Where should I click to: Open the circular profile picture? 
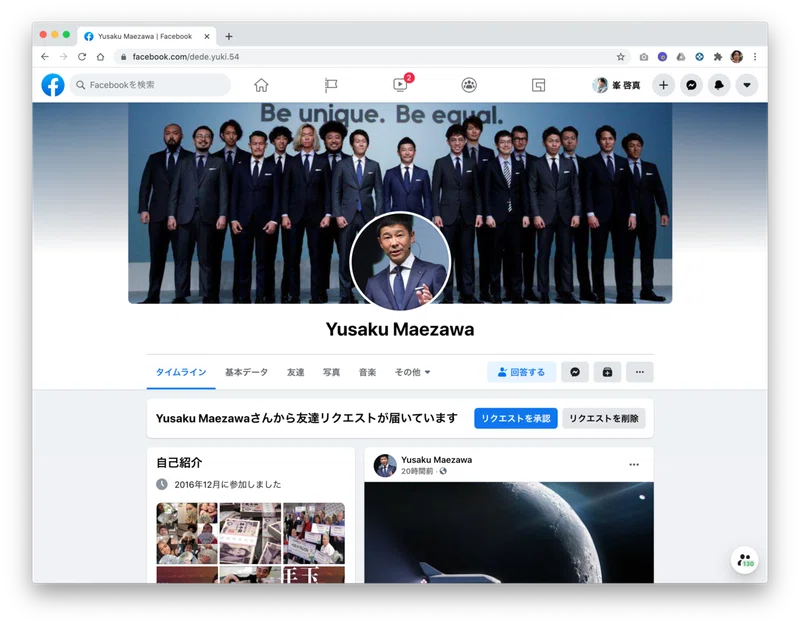[401, 261]
